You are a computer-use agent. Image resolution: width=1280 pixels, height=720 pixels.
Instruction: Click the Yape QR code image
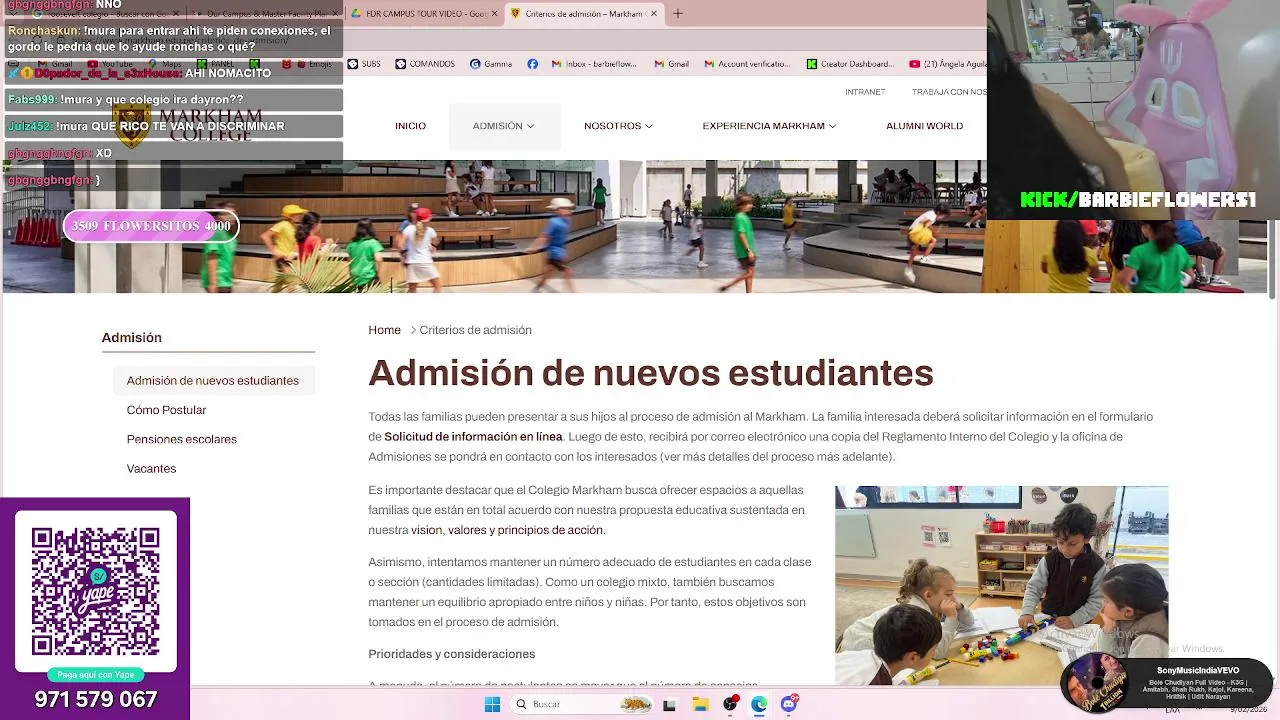pyautogui.click(x=95, y=591)
